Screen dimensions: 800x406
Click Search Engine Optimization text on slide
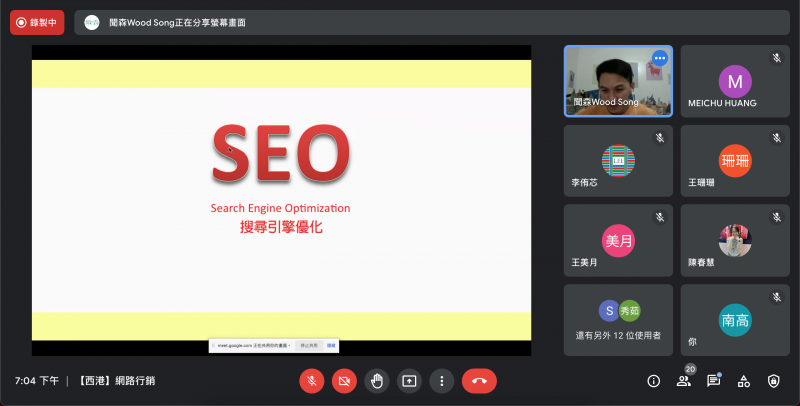[x=281, y=208]
